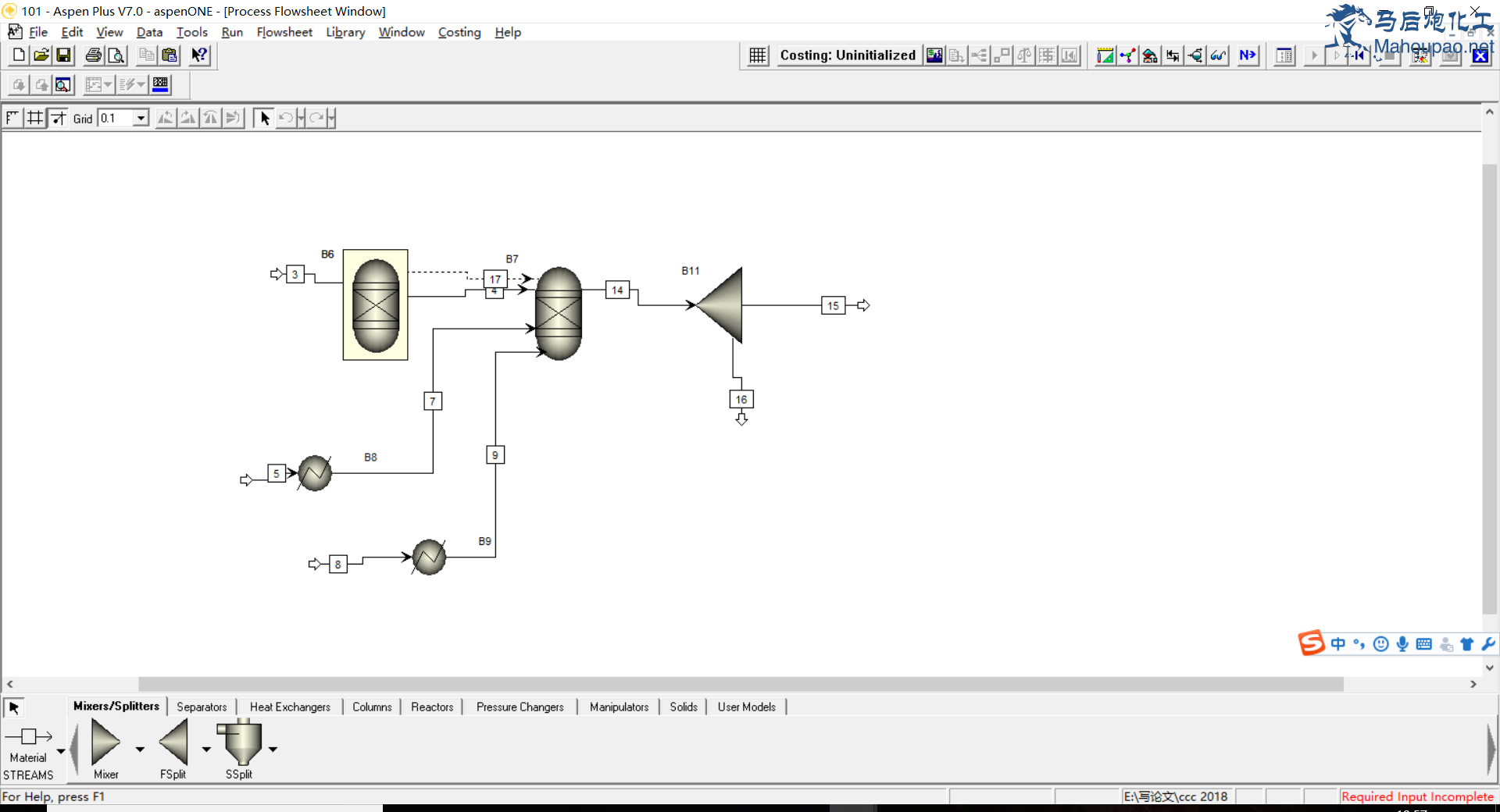Open the Control Panel icon with blue bar

pos(160,84)
